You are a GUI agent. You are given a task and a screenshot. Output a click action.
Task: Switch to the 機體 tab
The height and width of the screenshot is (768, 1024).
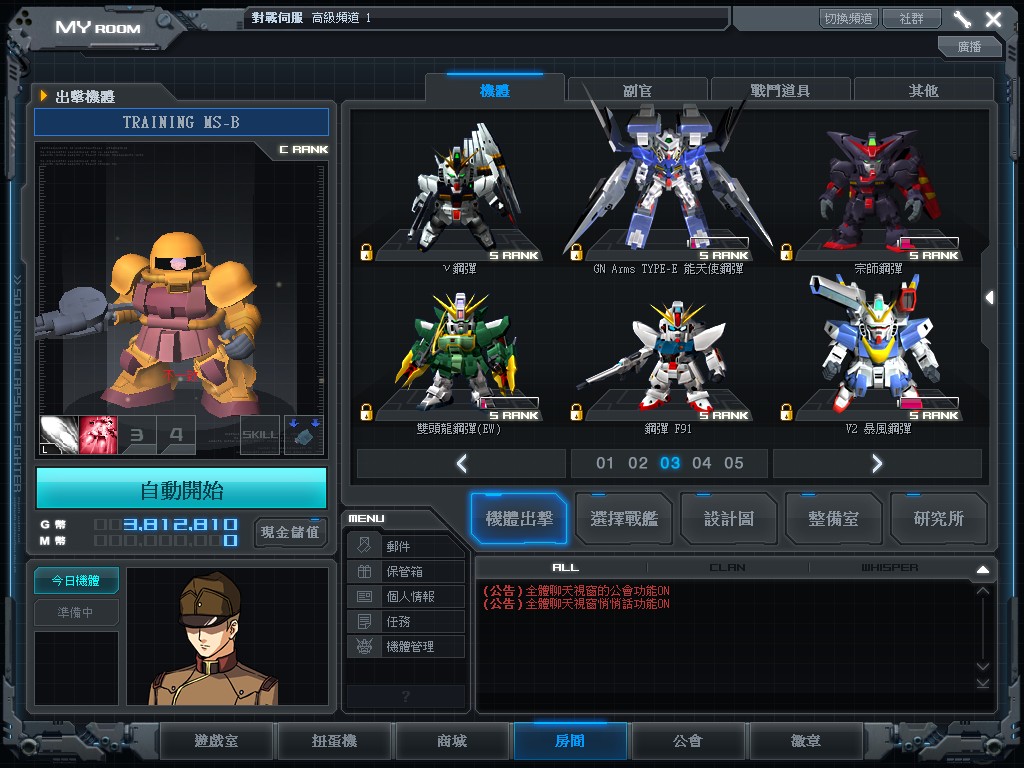tap(494, 89)
